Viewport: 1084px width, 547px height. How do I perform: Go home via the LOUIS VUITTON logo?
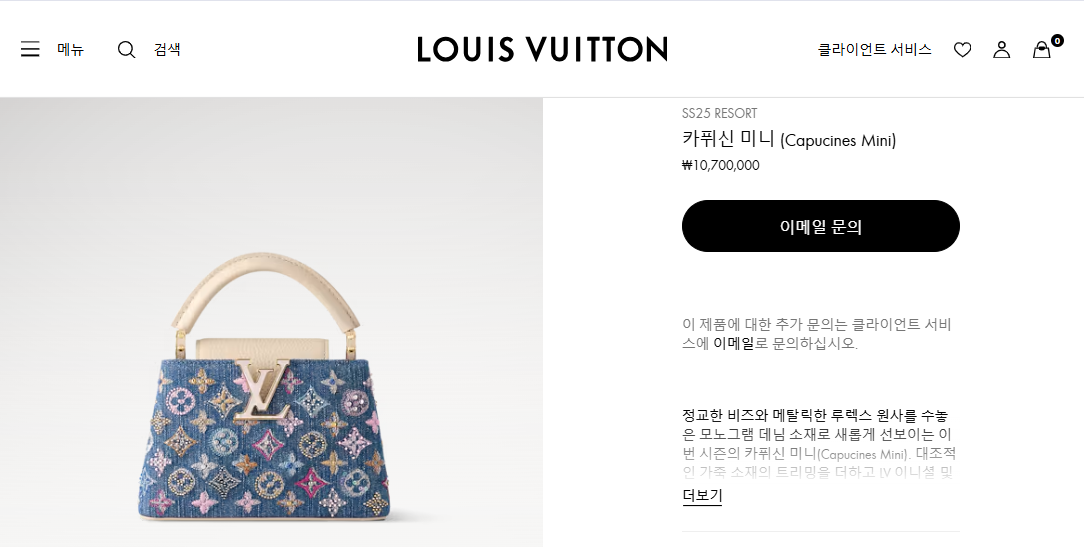(542, 49)
